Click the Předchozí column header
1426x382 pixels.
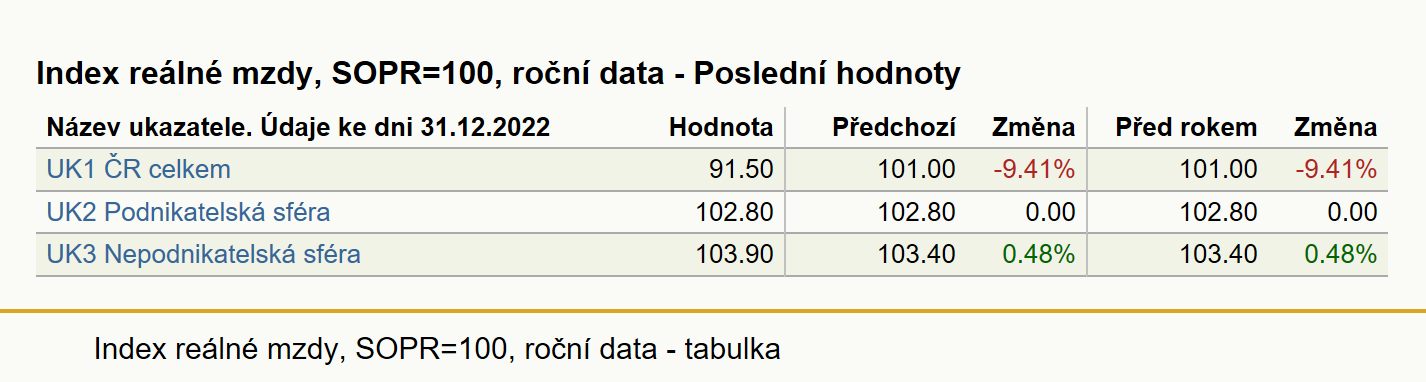[x=894, y=127]
